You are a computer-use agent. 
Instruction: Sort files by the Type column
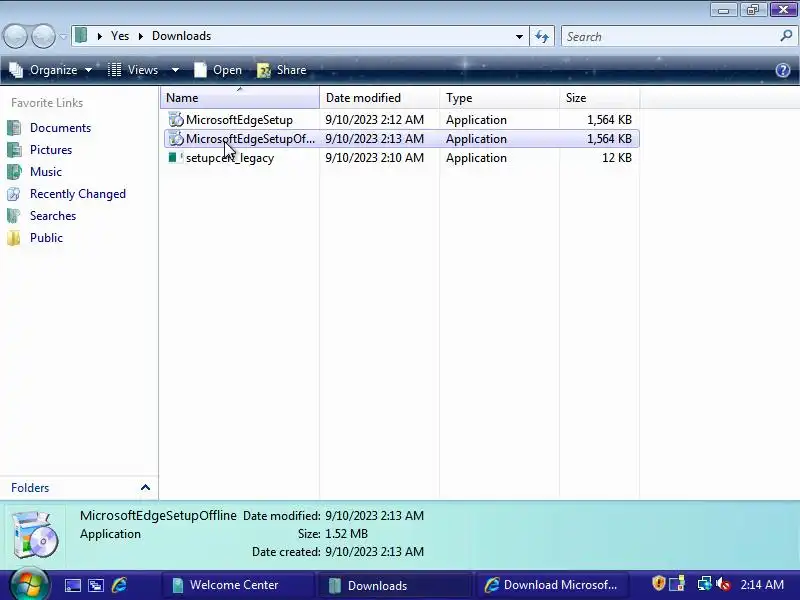(499, 97)
